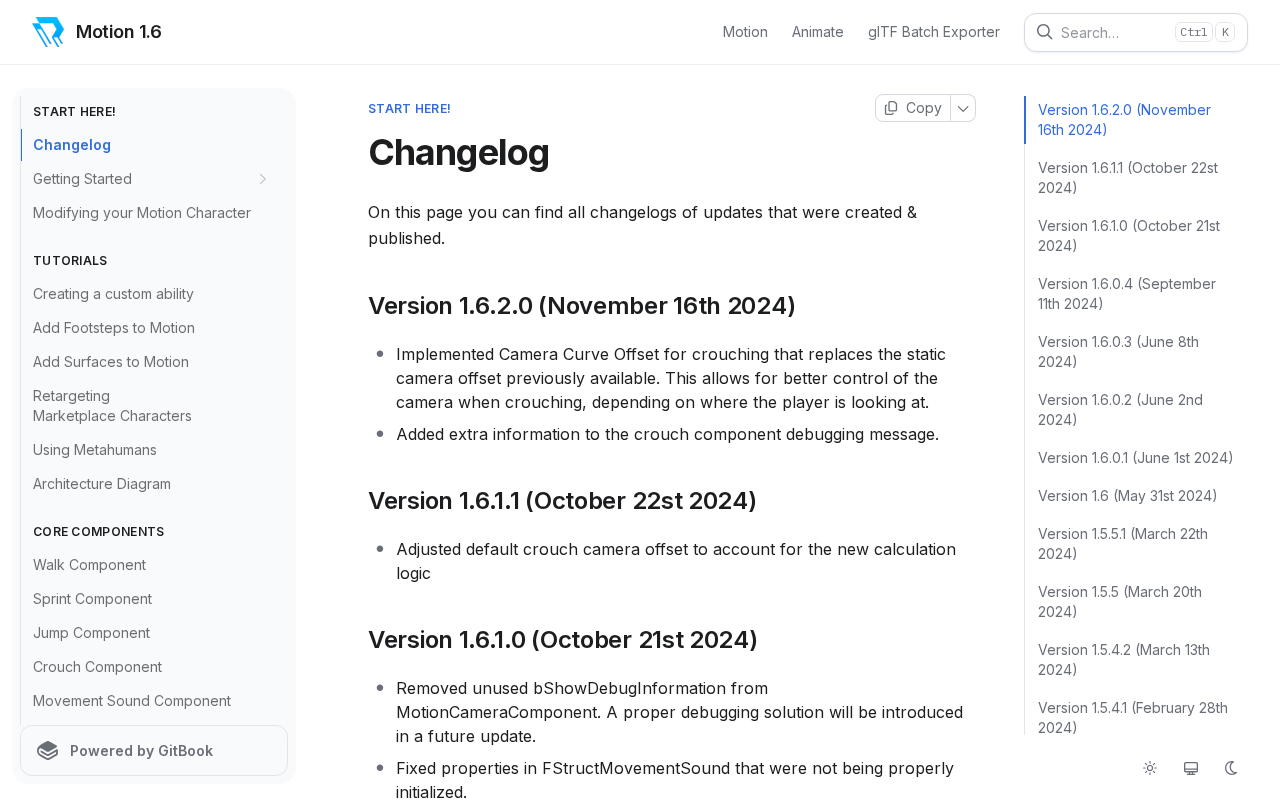1280x800 pixels.
Task: Jump to Version 1.6.0.4 in outline
Action: click(x=1126, y=294)
